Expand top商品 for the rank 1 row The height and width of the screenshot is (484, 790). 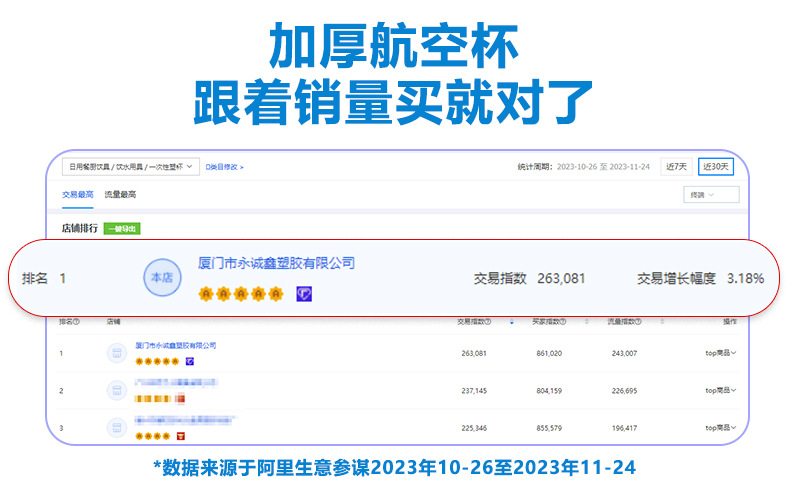720,353
